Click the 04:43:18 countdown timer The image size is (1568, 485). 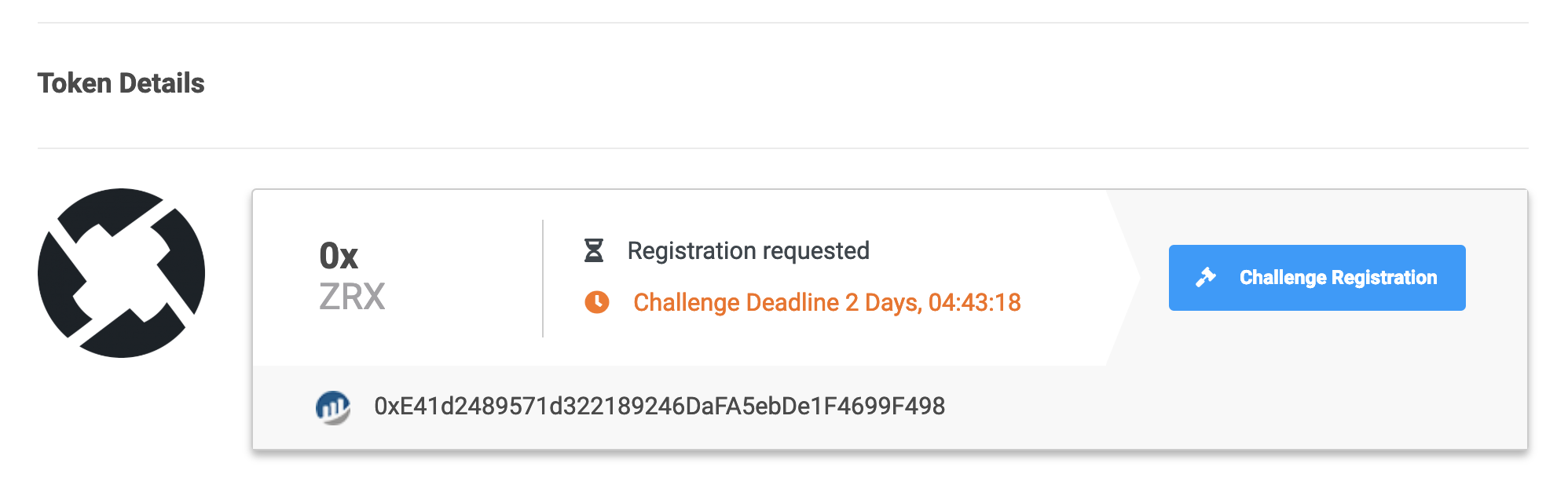tap(974, 303)
